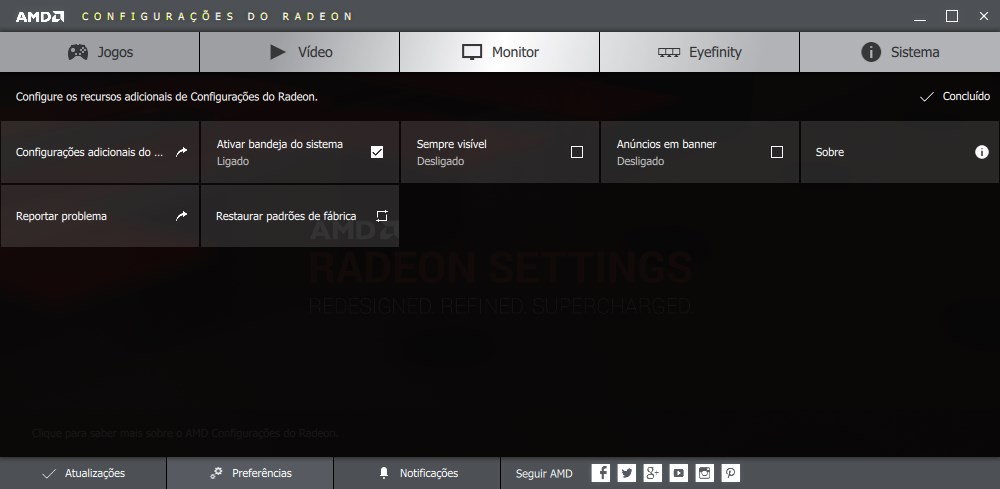Click Desligado under Sempre visível
1000x489 pixels.
(x=441, y=162)
